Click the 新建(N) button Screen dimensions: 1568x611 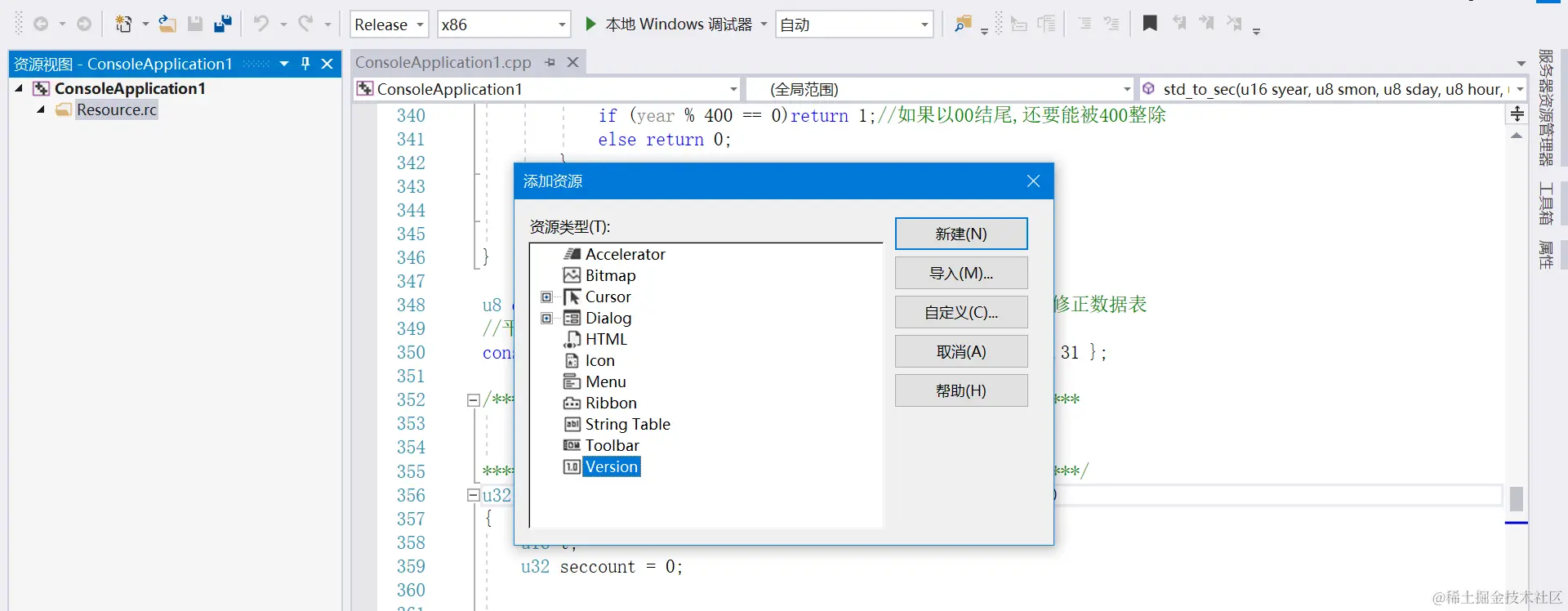pos(961,234)
